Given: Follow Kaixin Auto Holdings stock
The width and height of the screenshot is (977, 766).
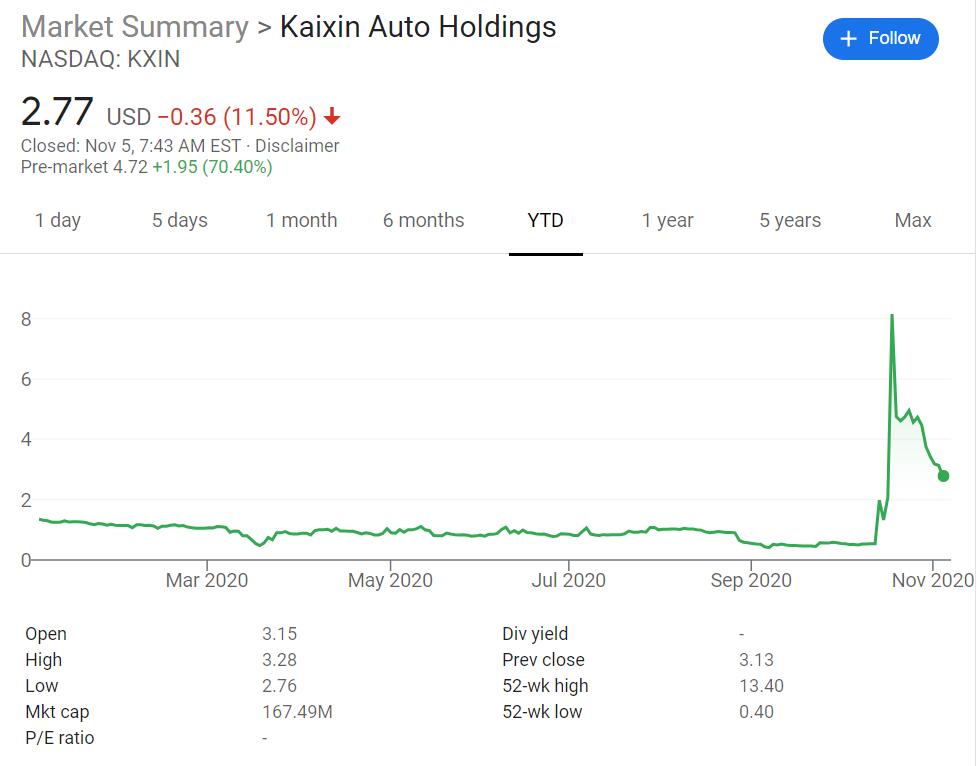Looking at the screenshot, I should tap(880, 38).
